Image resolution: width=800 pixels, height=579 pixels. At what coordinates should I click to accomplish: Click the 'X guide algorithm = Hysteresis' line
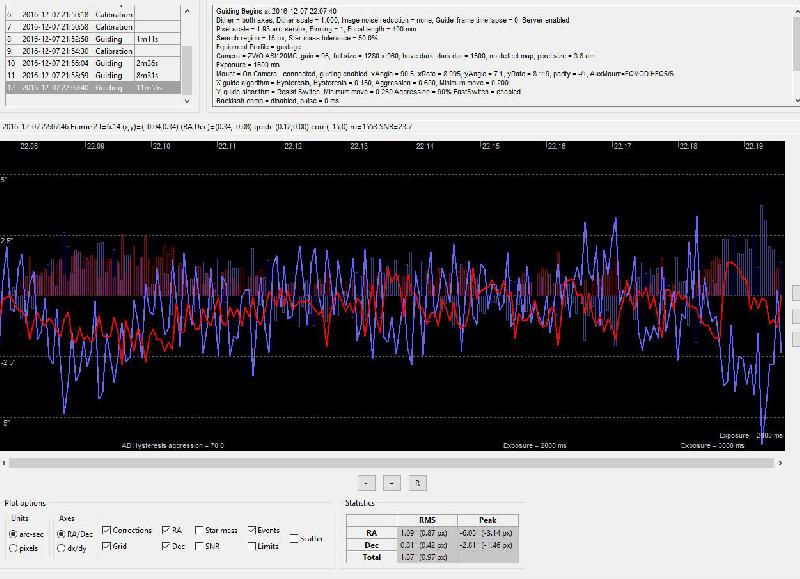click(x=362, y=83)
